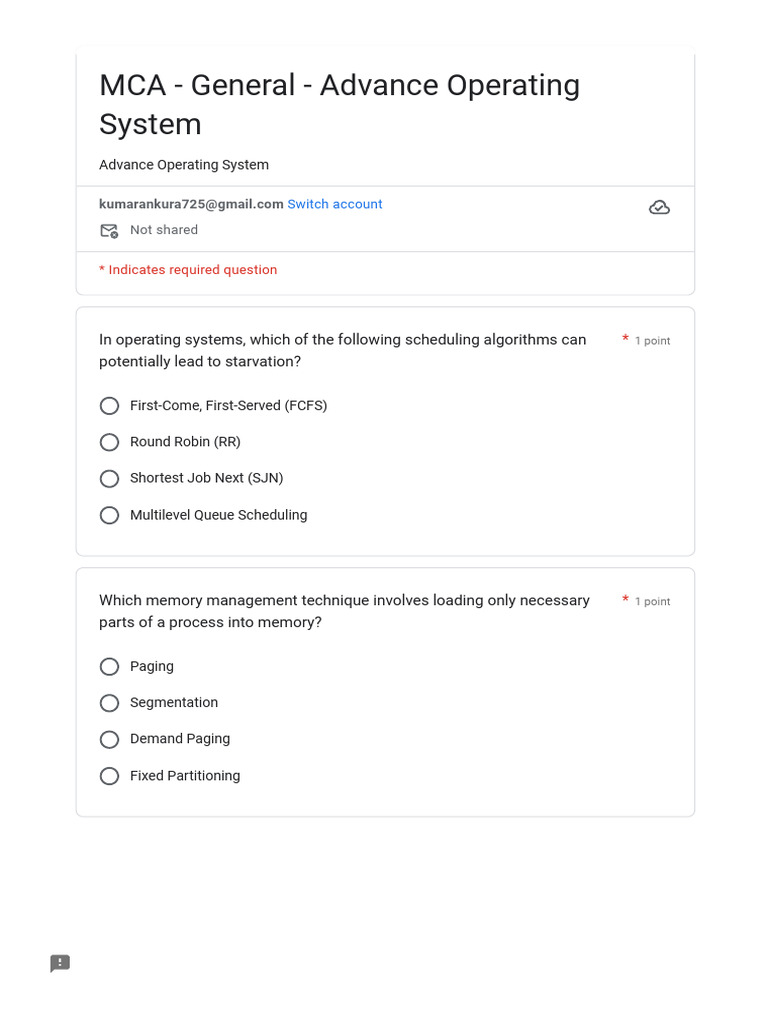Image resolution: width=768 pixels, height=1024 pixels.
Task: Click the cloud saved status icon
Action: (x=659, y=208)
